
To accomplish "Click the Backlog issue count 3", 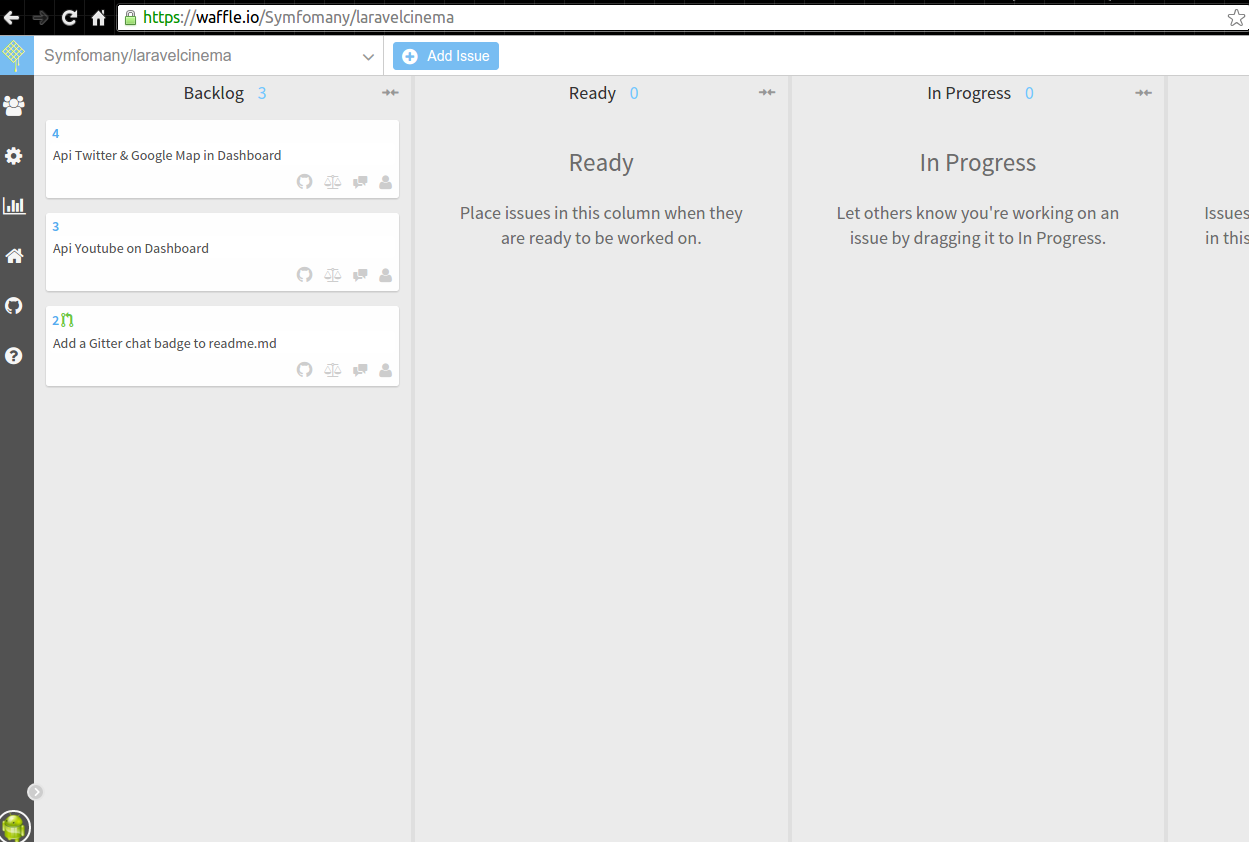I will [262, 93].
